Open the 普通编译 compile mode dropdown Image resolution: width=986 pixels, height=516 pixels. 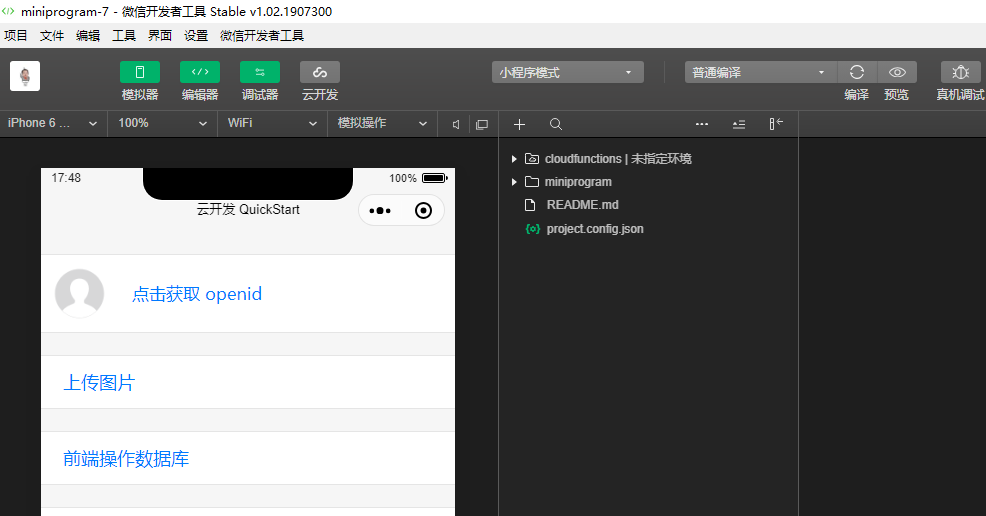click(760, 72)
